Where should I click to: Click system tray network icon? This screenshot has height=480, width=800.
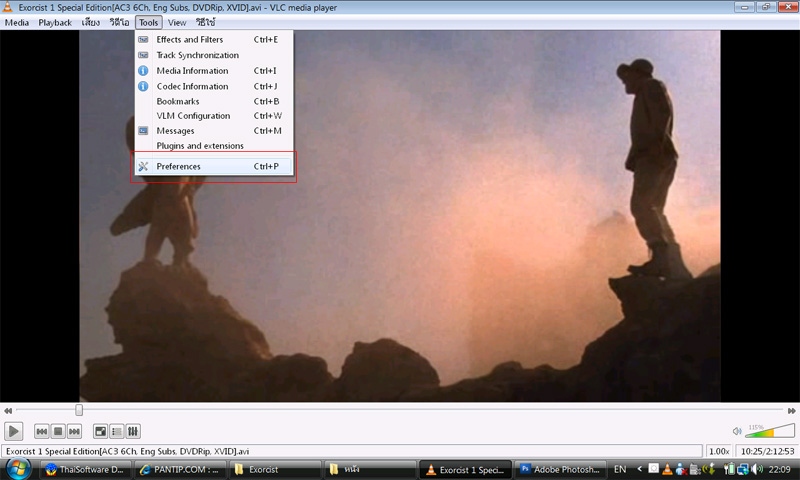coord(743,469)
